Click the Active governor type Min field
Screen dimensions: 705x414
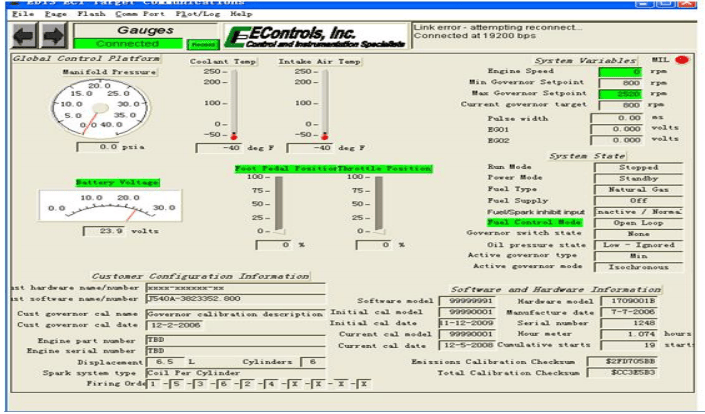638,256
